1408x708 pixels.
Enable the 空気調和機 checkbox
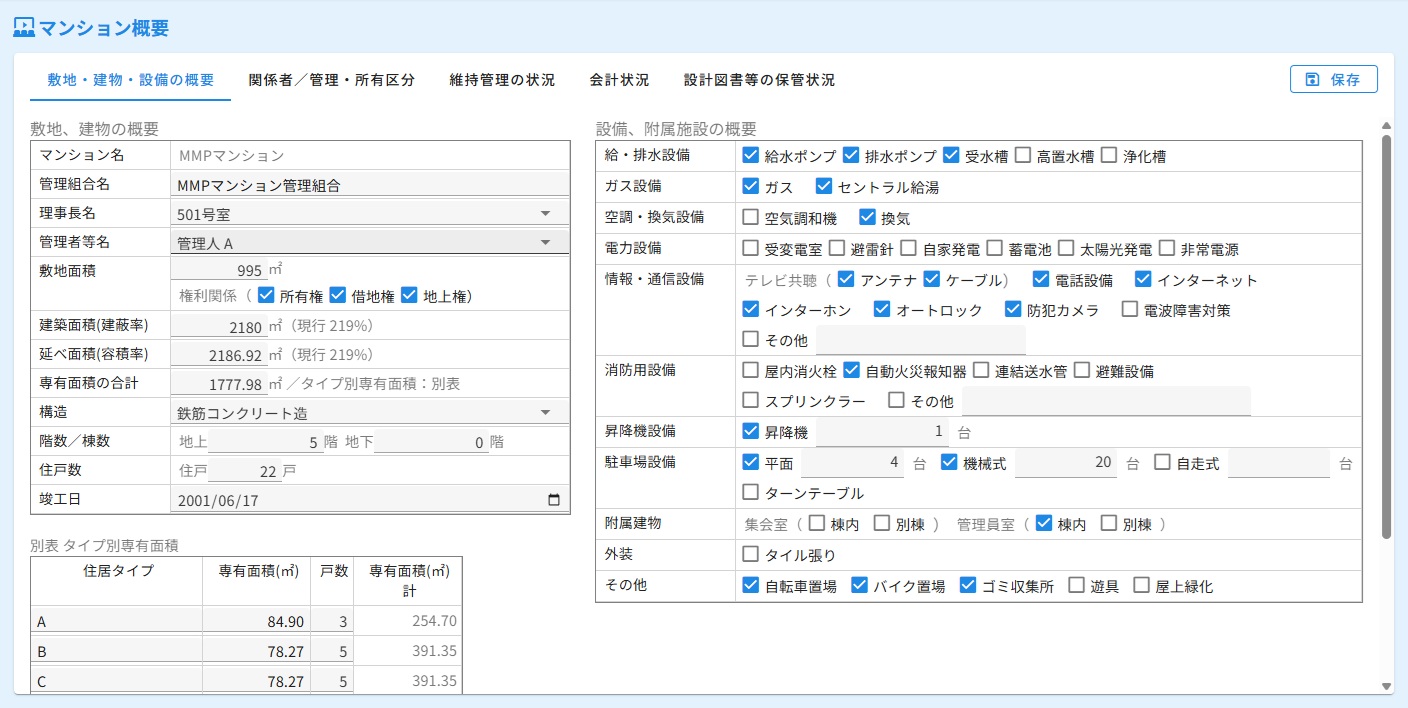(751, 217)
